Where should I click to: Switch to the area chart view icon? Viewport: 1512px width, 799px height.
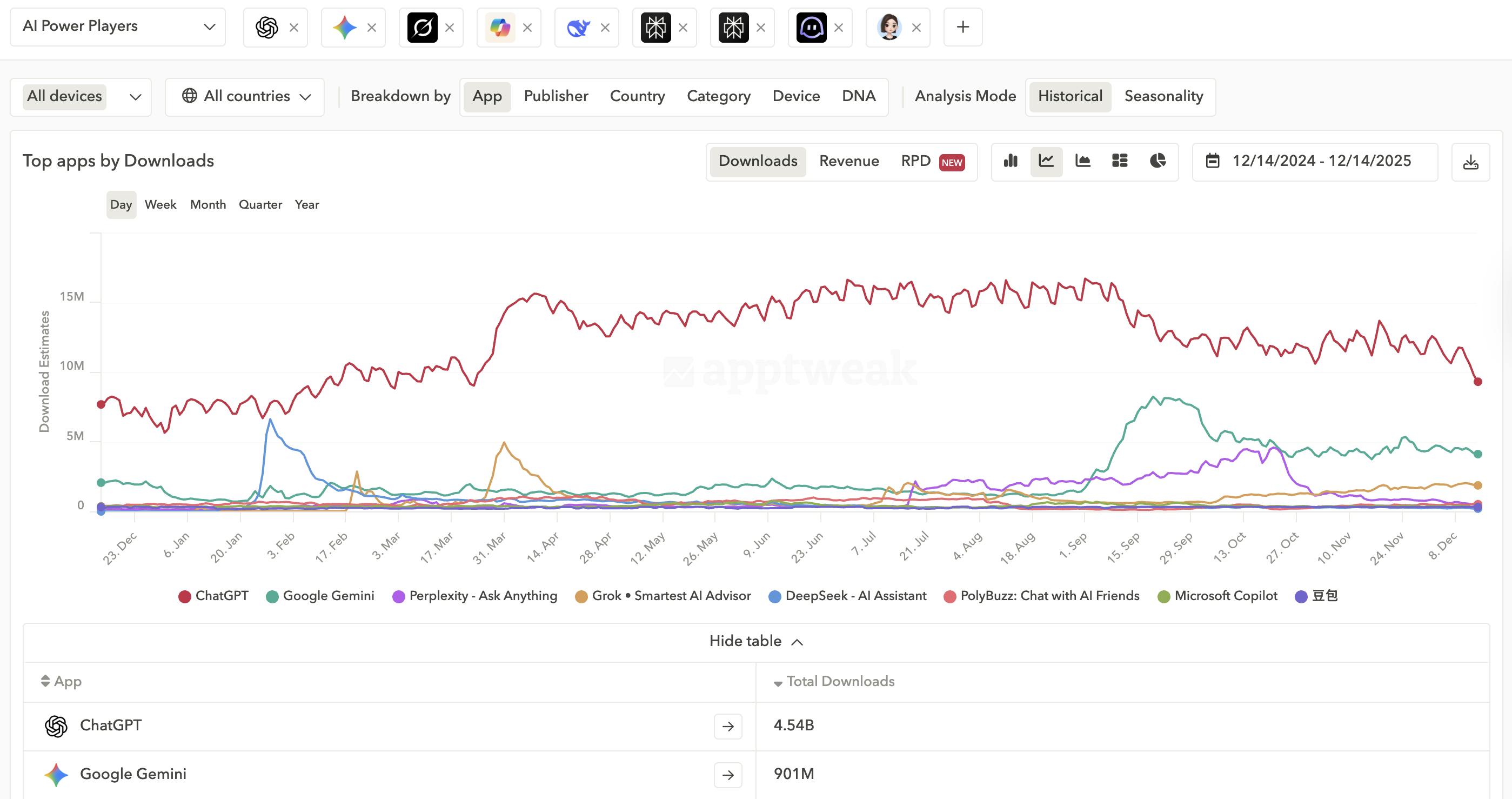coord(1083,162)
